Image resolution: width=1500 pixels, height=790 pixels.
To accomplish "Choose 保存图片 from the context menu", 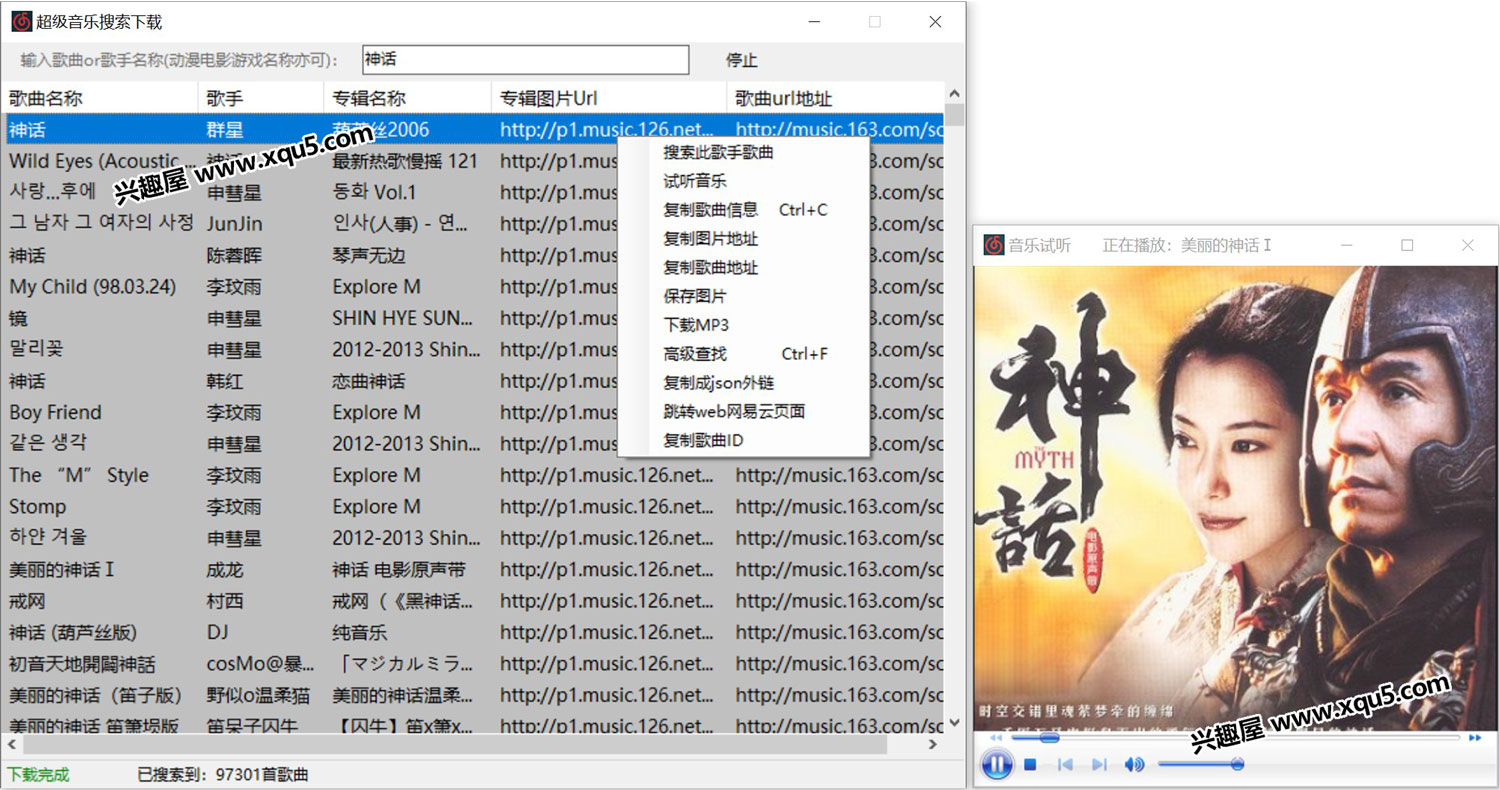I will pyautogui.click(x=695, y=297).
